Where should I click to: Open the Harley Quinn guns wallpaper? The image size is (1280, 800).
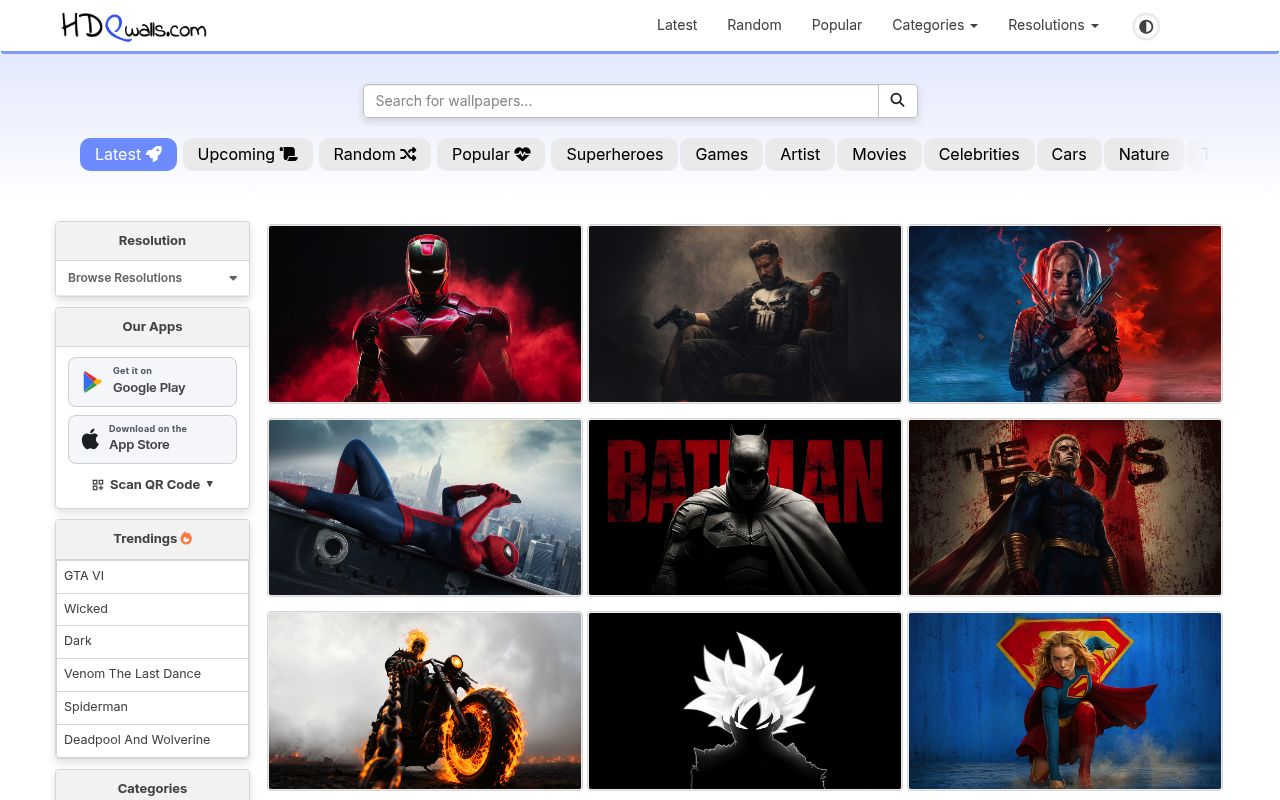1065,314
